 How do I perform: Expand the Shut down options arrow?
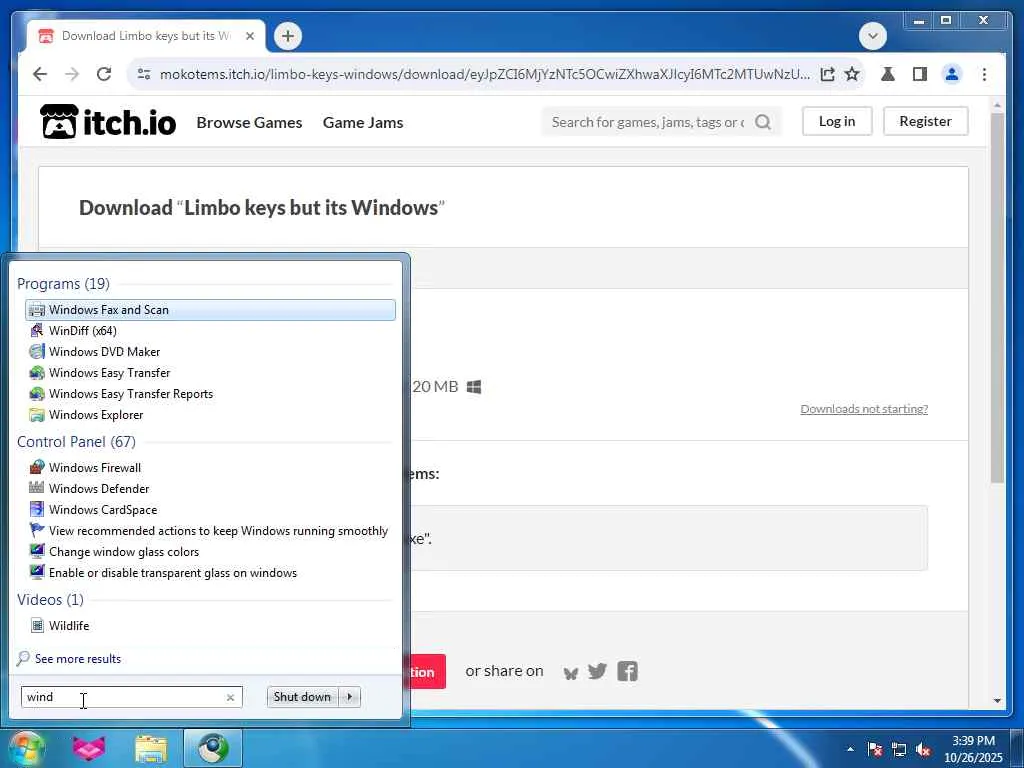pos(349,697)
